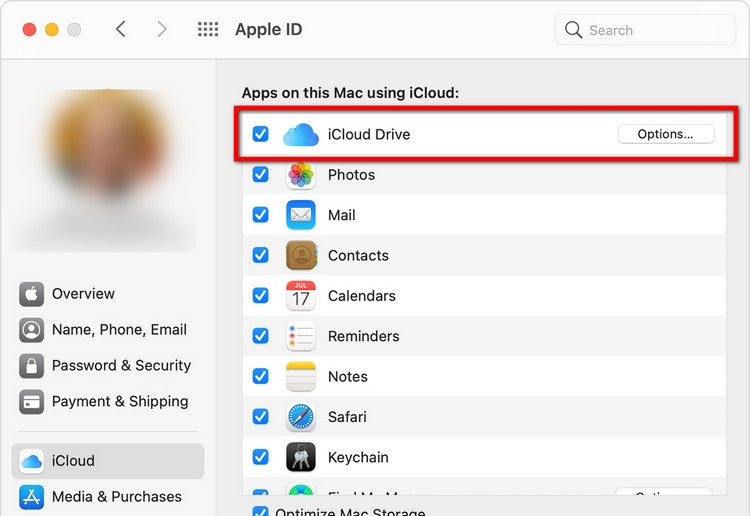Uncheck the Notes checkbox
Image resolution: width=750 pixels, height=516 pixels.
pyautogui.click(x=260, y=376)
